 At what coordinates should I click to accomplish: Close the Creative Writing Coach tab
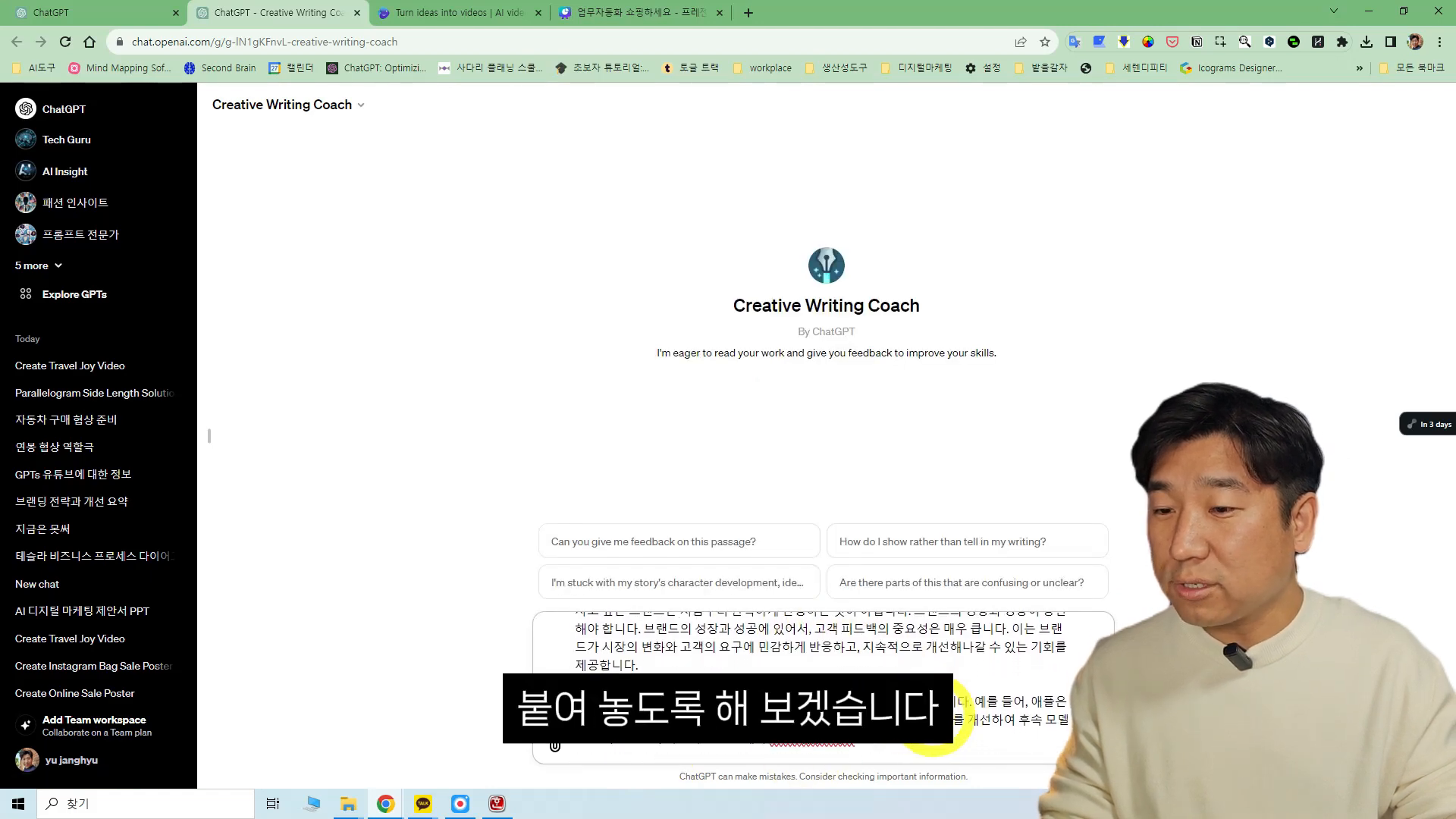point(357,13)
